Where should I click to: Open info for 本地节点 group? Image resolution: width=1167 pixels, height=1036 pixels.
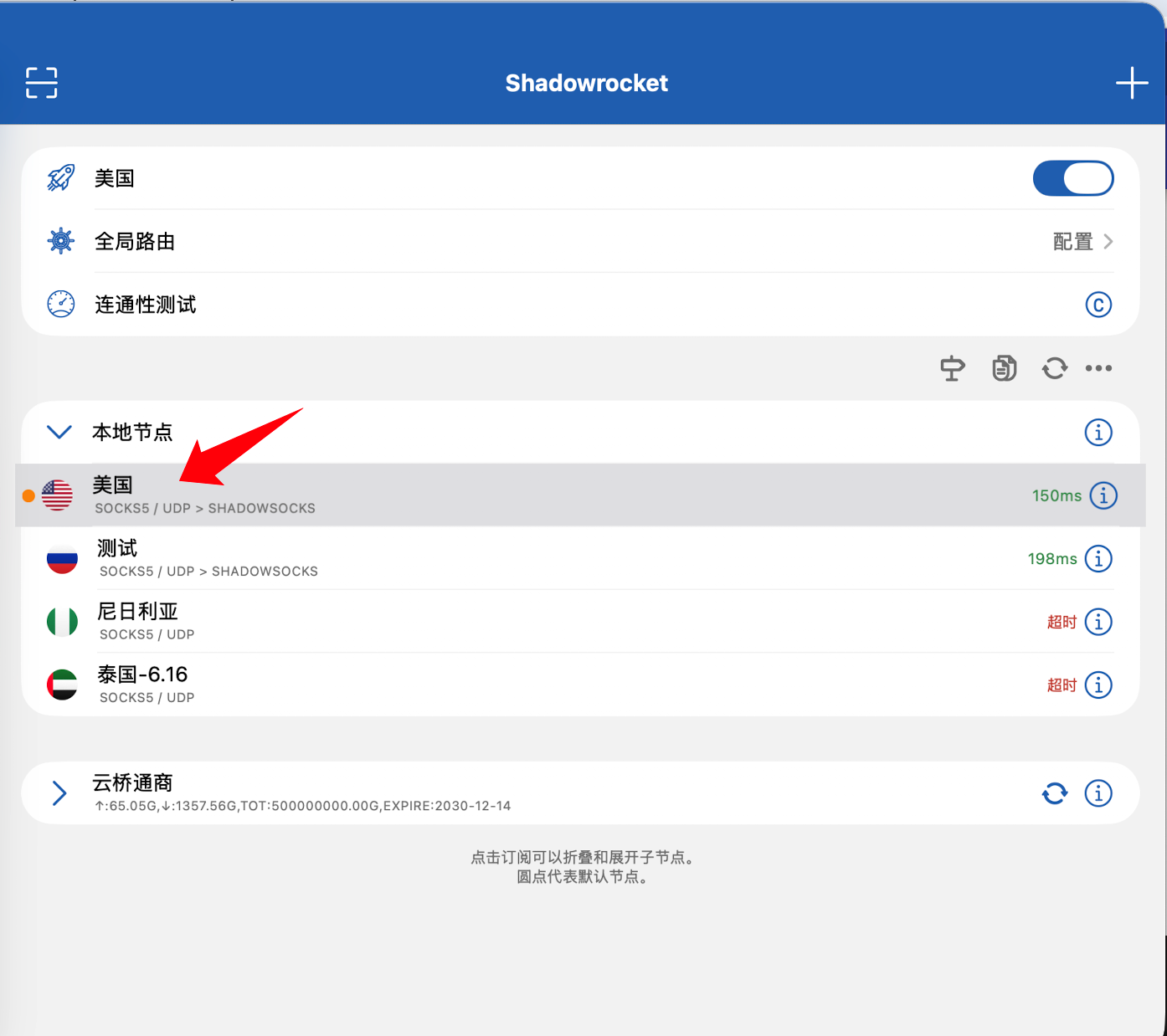[x=1098, y=433]
